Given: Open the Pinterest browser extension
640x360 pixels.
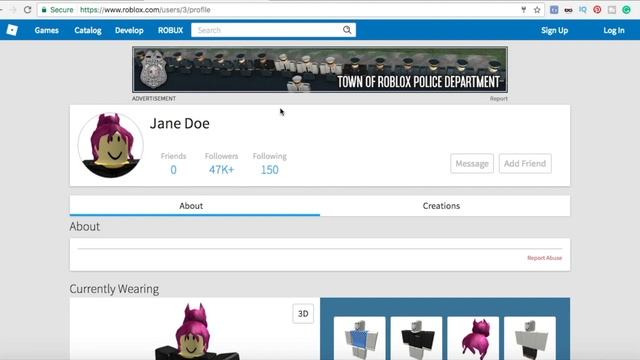Looking at the screenshot, I should click(597, 10).
